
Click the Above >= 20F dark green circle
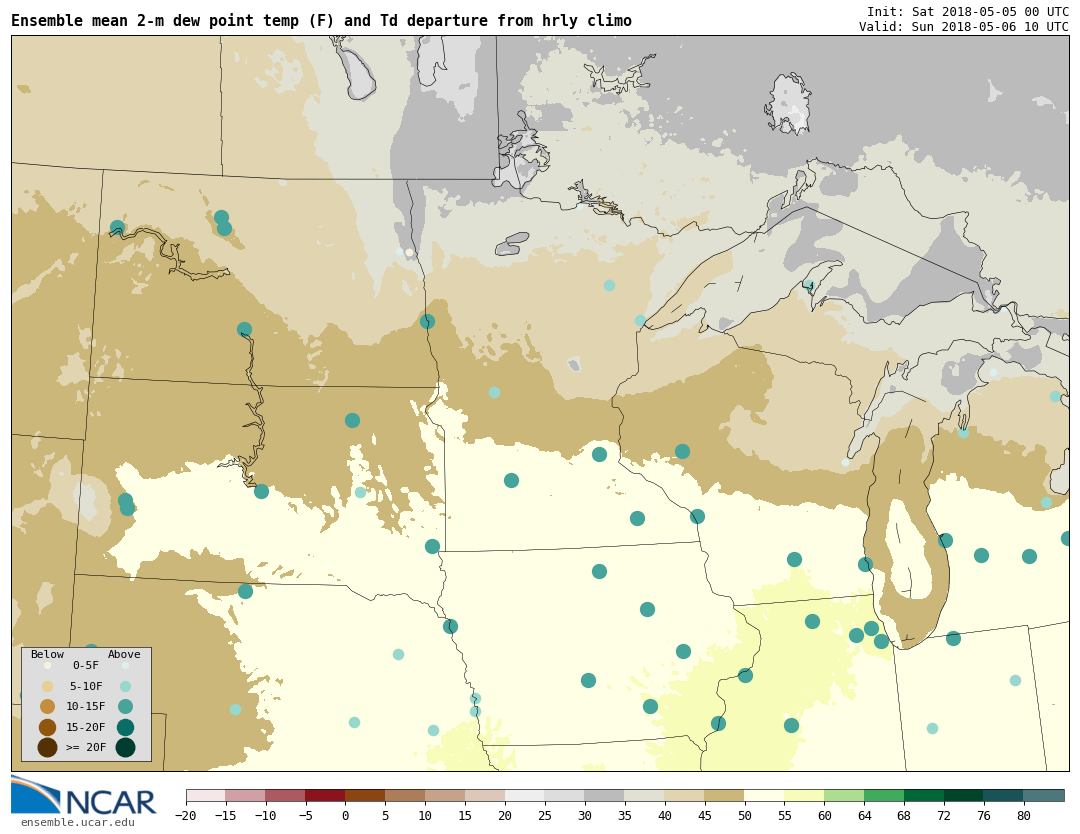[125, 747]
